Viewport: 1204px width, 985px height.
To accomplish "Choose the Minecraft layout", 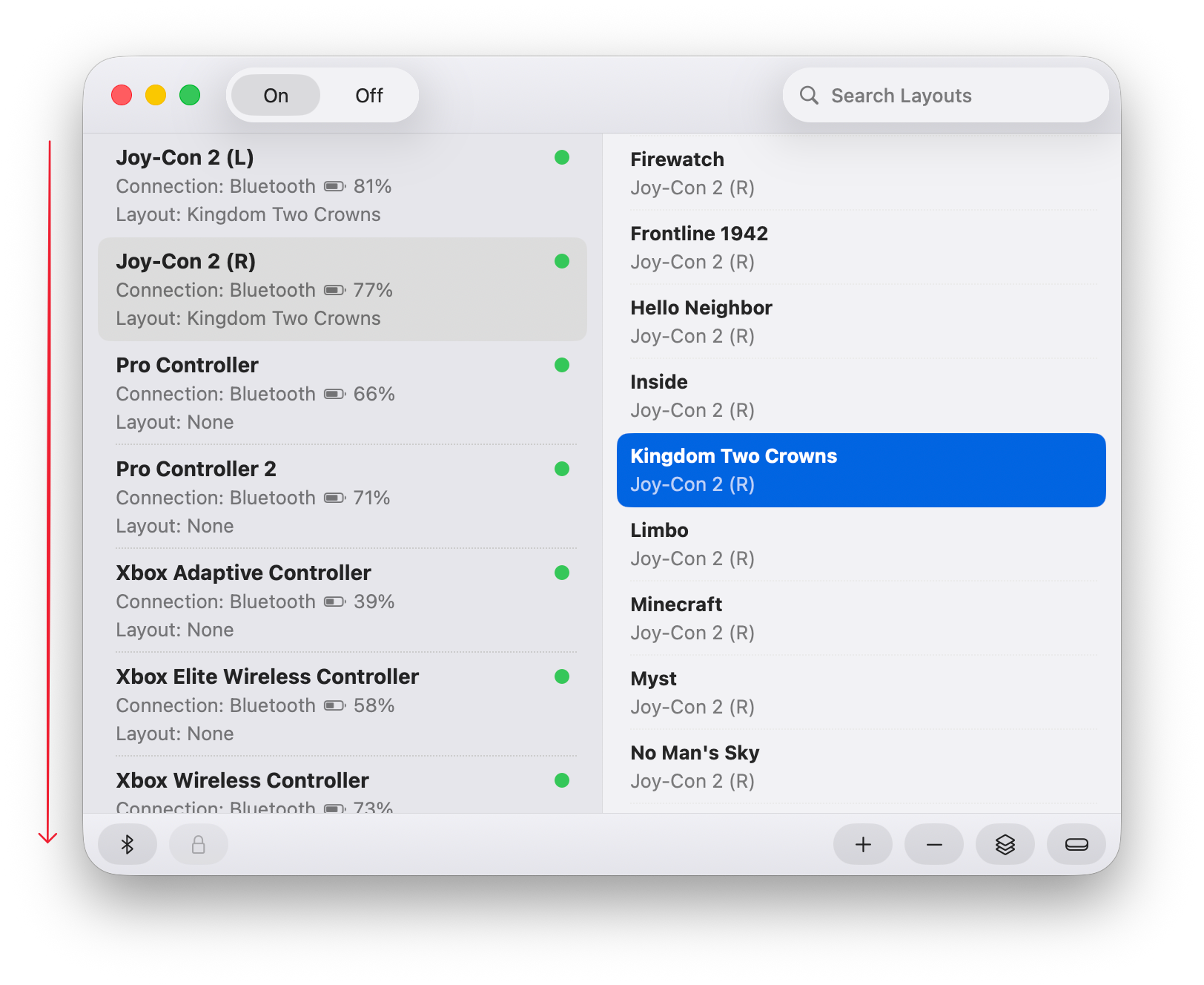I will coord(861,619).
